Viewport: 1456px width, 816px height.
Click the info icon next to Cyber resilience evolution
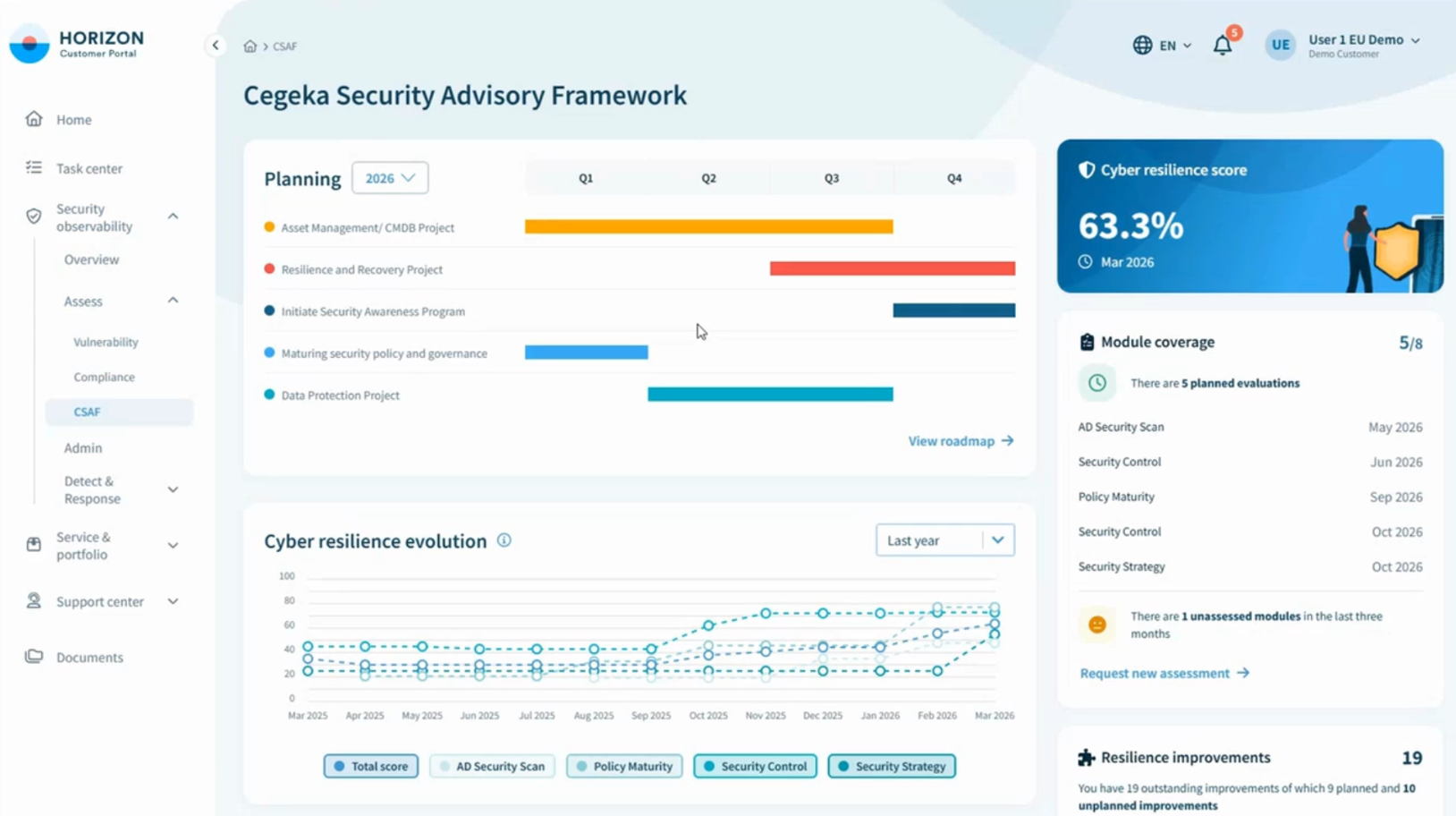point(504,540)
